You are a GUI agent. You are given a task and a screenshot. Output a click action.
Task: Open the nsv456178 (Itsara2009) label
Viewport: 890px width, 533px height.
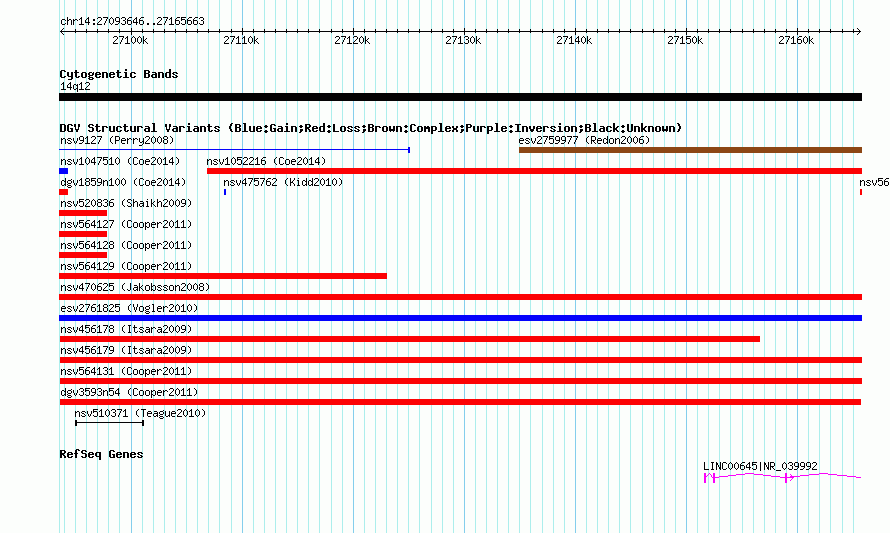[126, 329]
